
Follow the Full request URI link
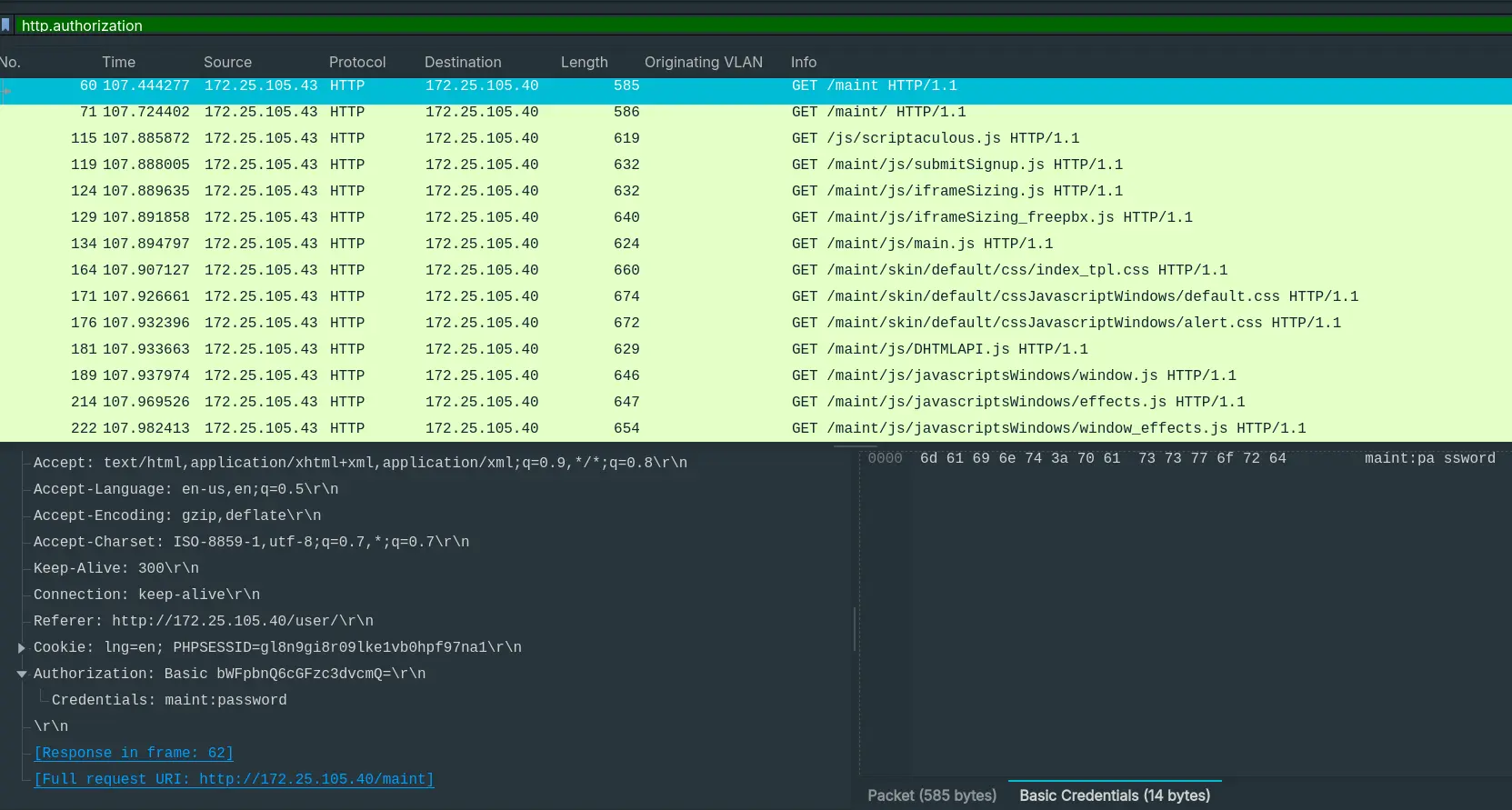[234, 779]
